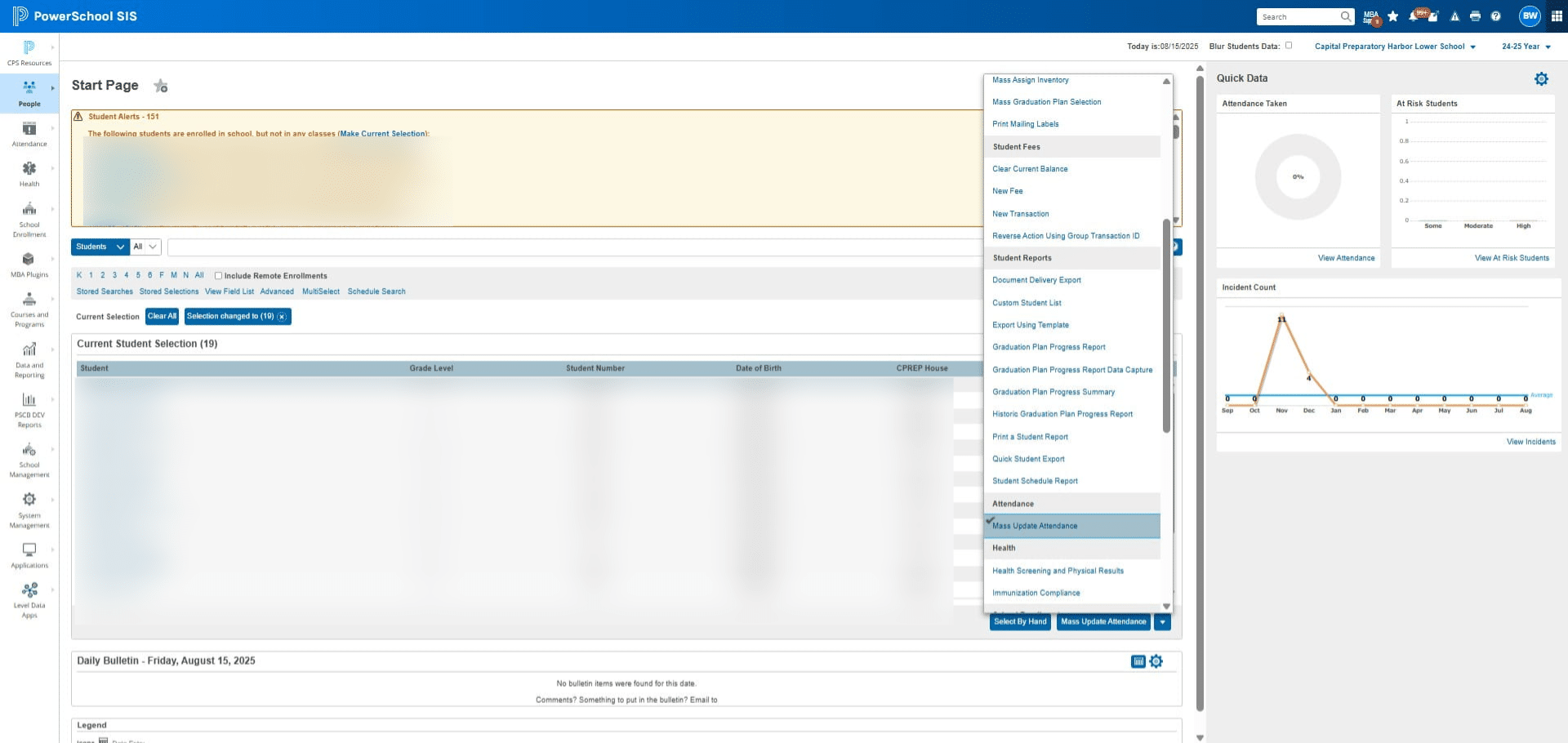Image resolution: width=1568 pixels, height=743 pixels.
Task: Open Data and Reporting in sidebar
Action: (x=29, y=361)
